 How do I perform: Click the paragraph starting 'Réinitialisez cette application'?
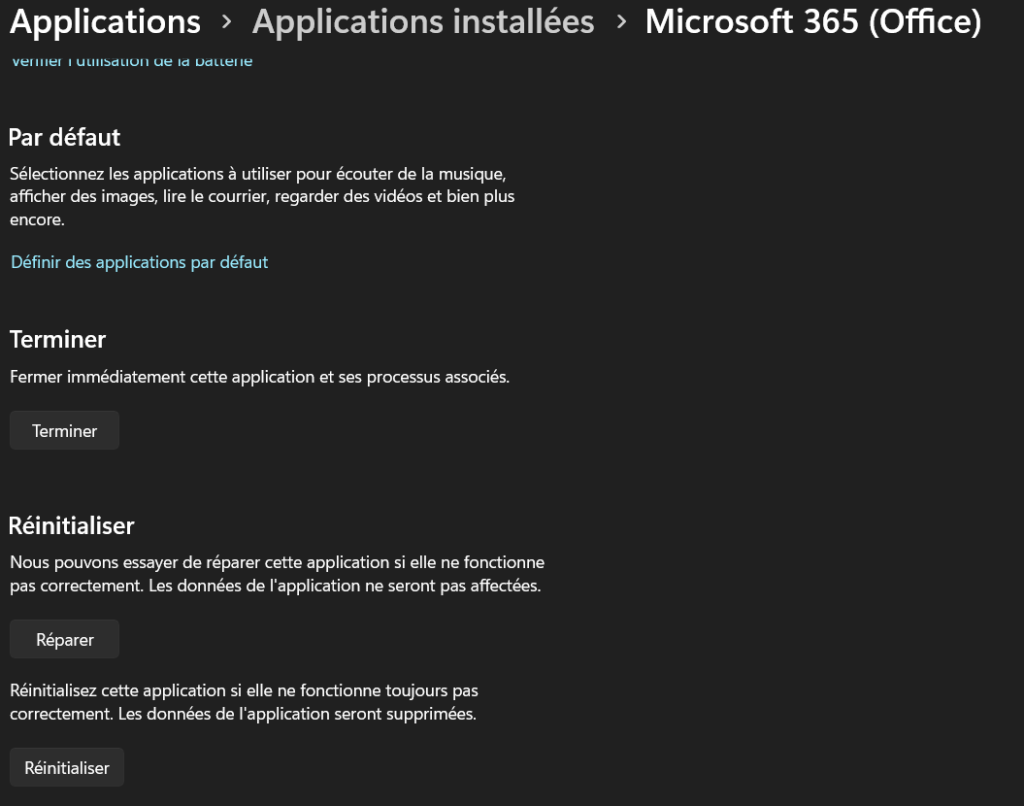pos(244,702)
